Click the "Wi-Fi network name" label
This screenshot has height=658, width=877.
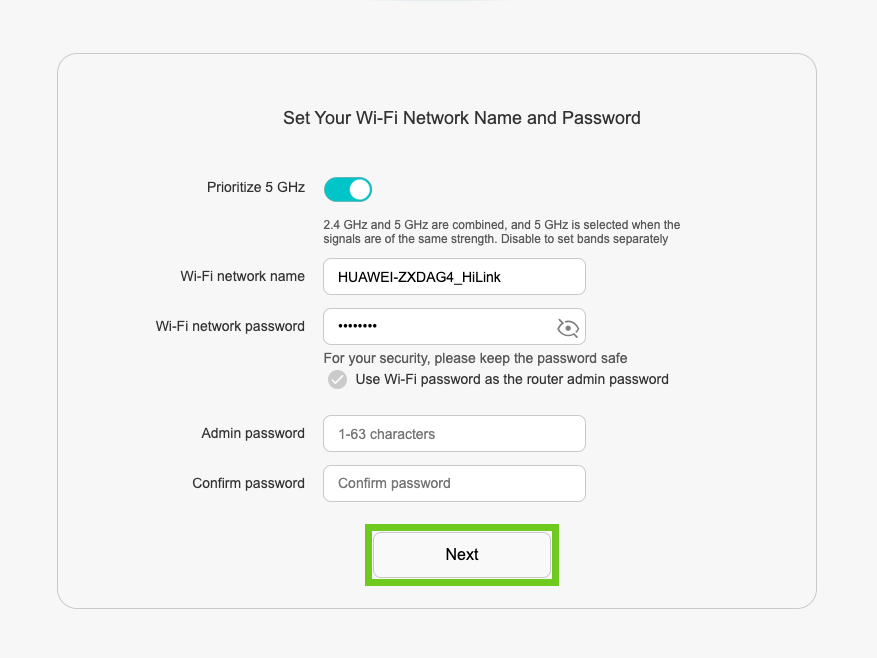coord(242,276)
